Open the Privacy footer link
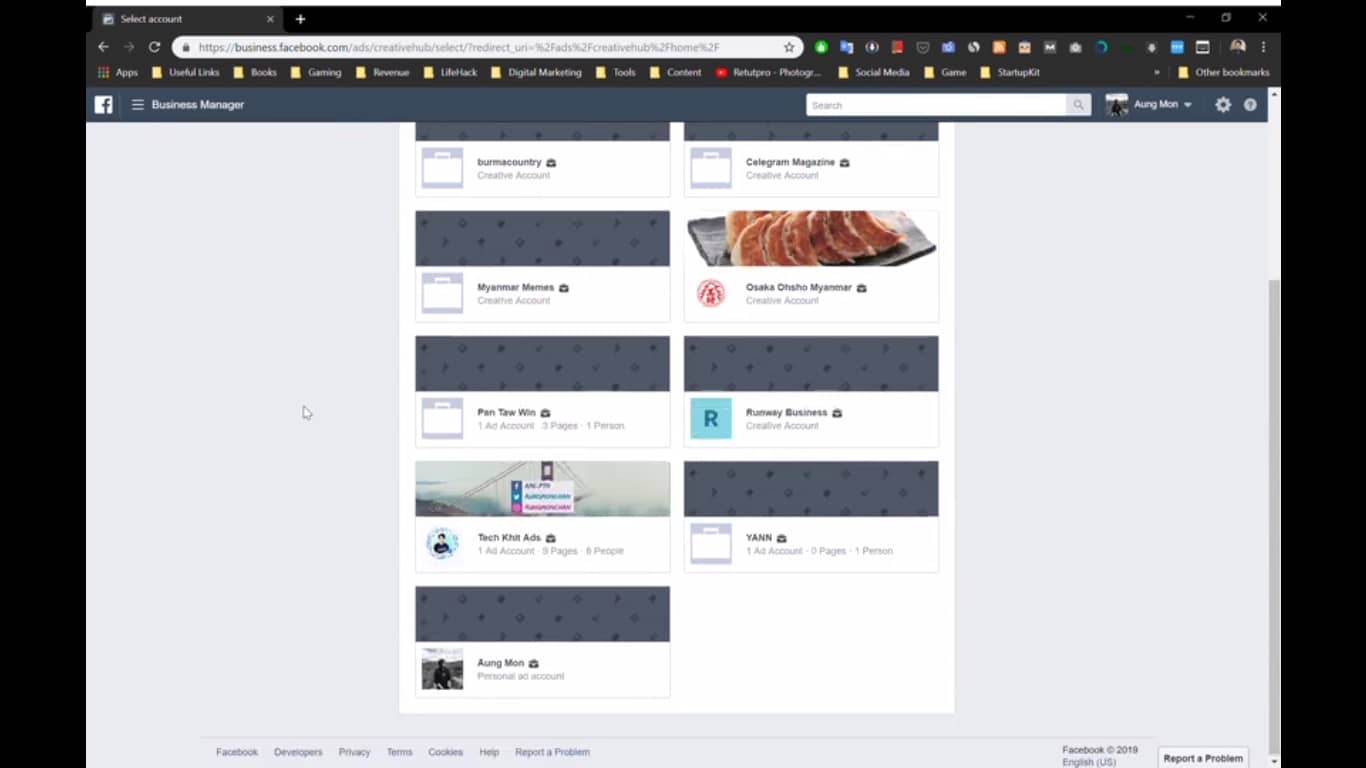1366x768 pixels. [x=354, y=752]
